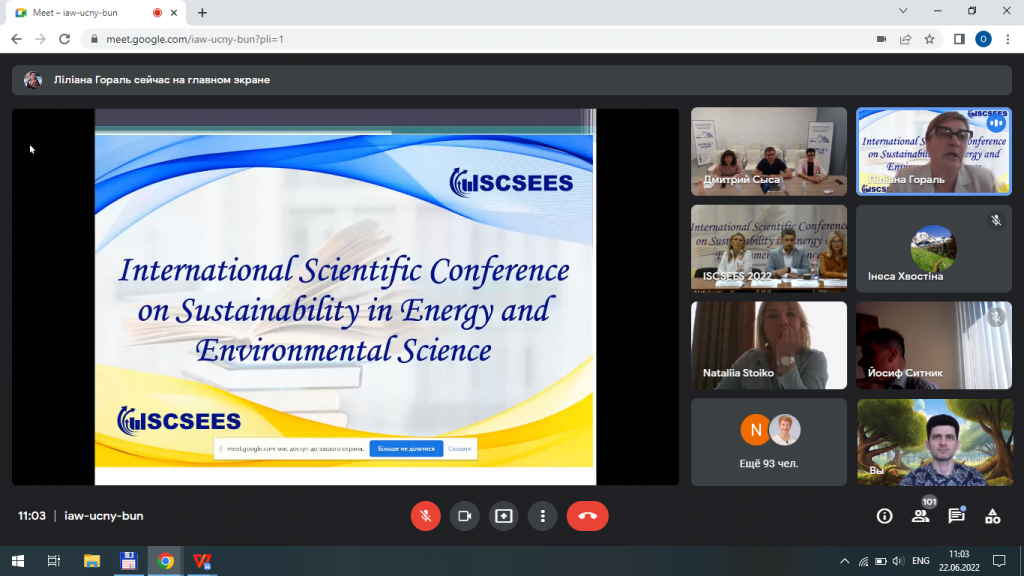Open Task View on the taskbar
This screenshot has width=1024, height=576.
54,561
